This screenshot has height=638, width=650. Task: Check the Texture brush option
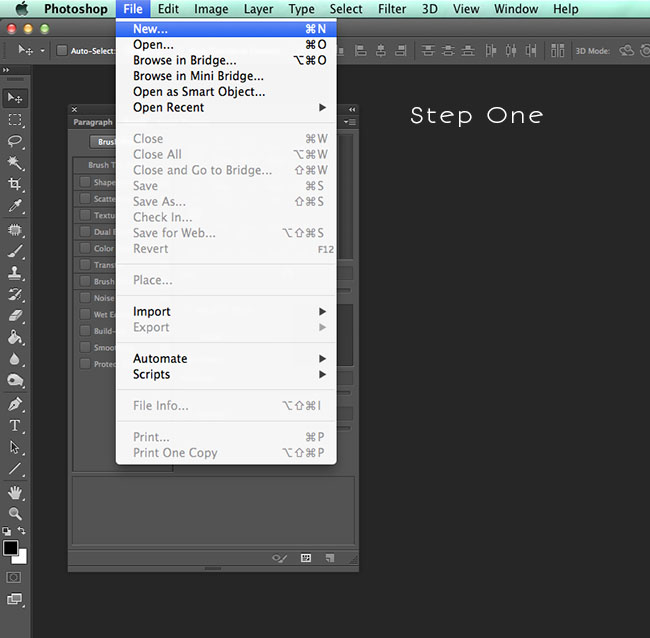[x=85, y=215]
